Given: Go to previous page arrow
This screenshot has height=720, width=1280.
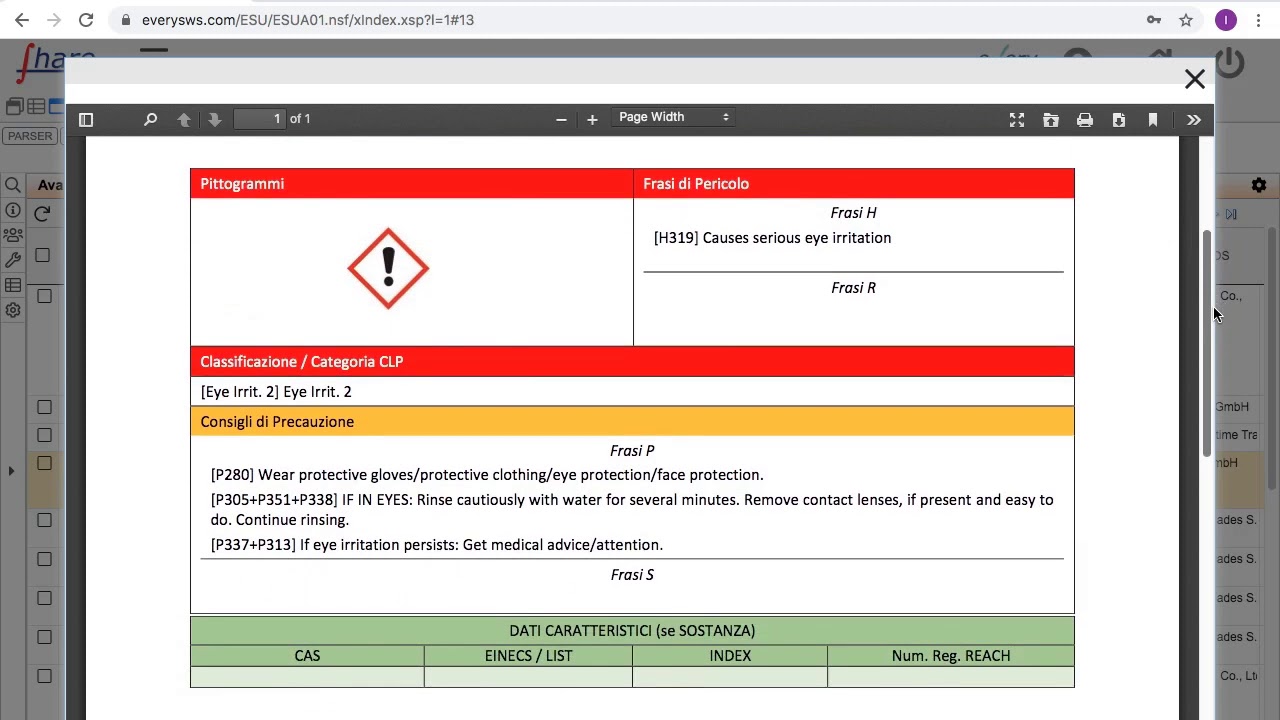Looking at the screenshot, I should point(184,120).
